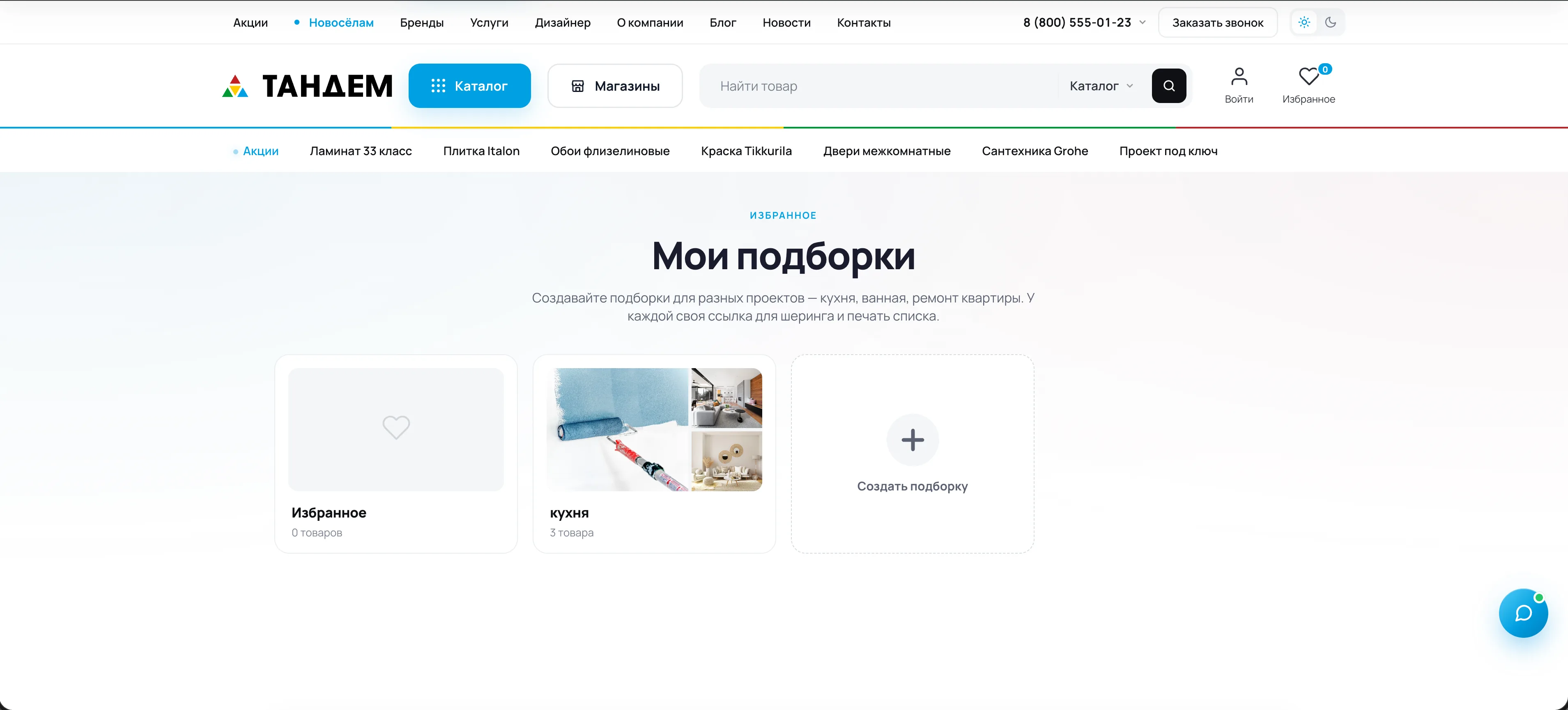Open Новости menu item
This screenshot has height=710, width=1568.
[x=786, y=23]
